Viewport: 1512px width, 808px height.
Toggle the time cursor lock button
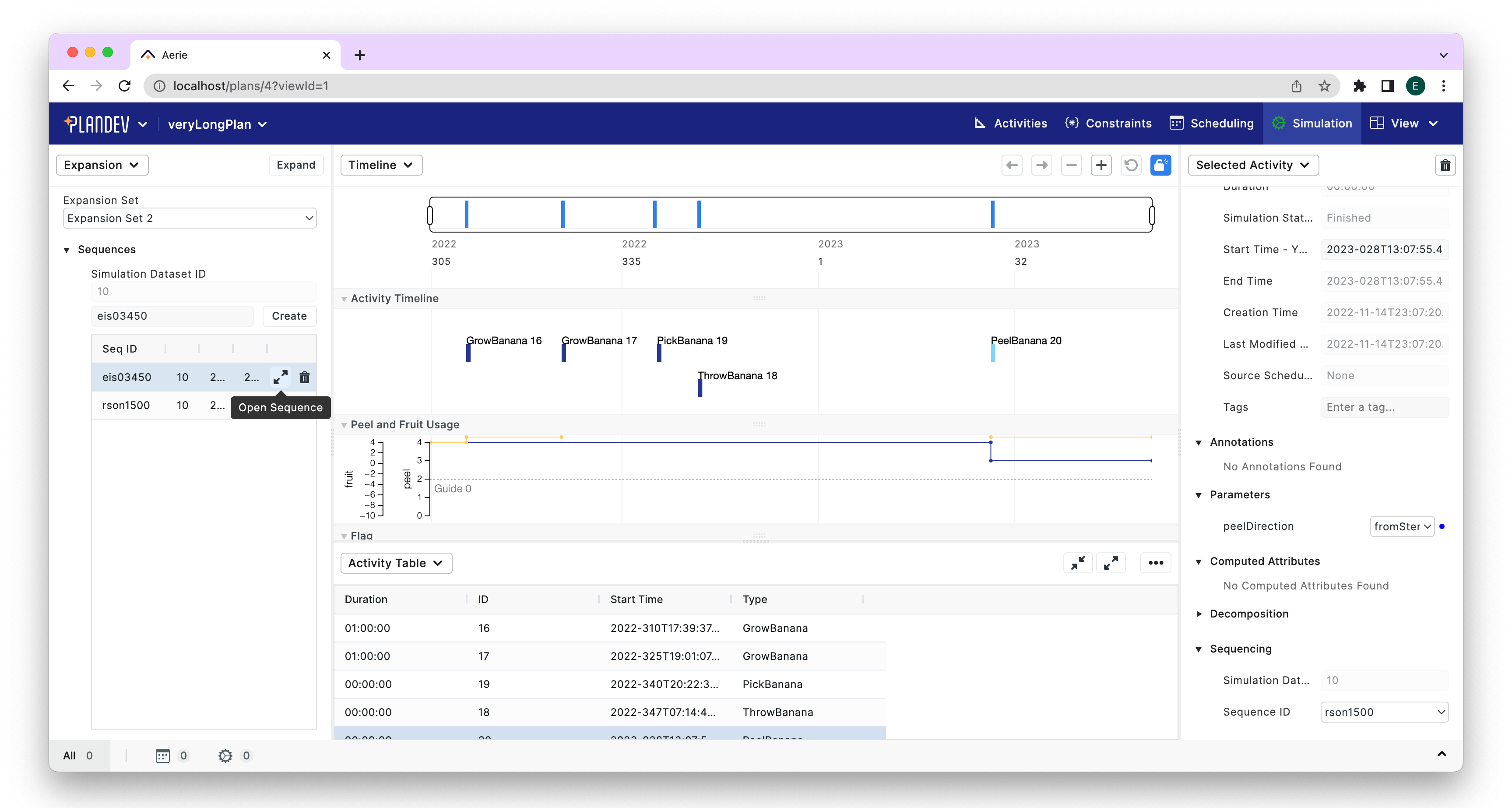click(x=1160, y=165)
